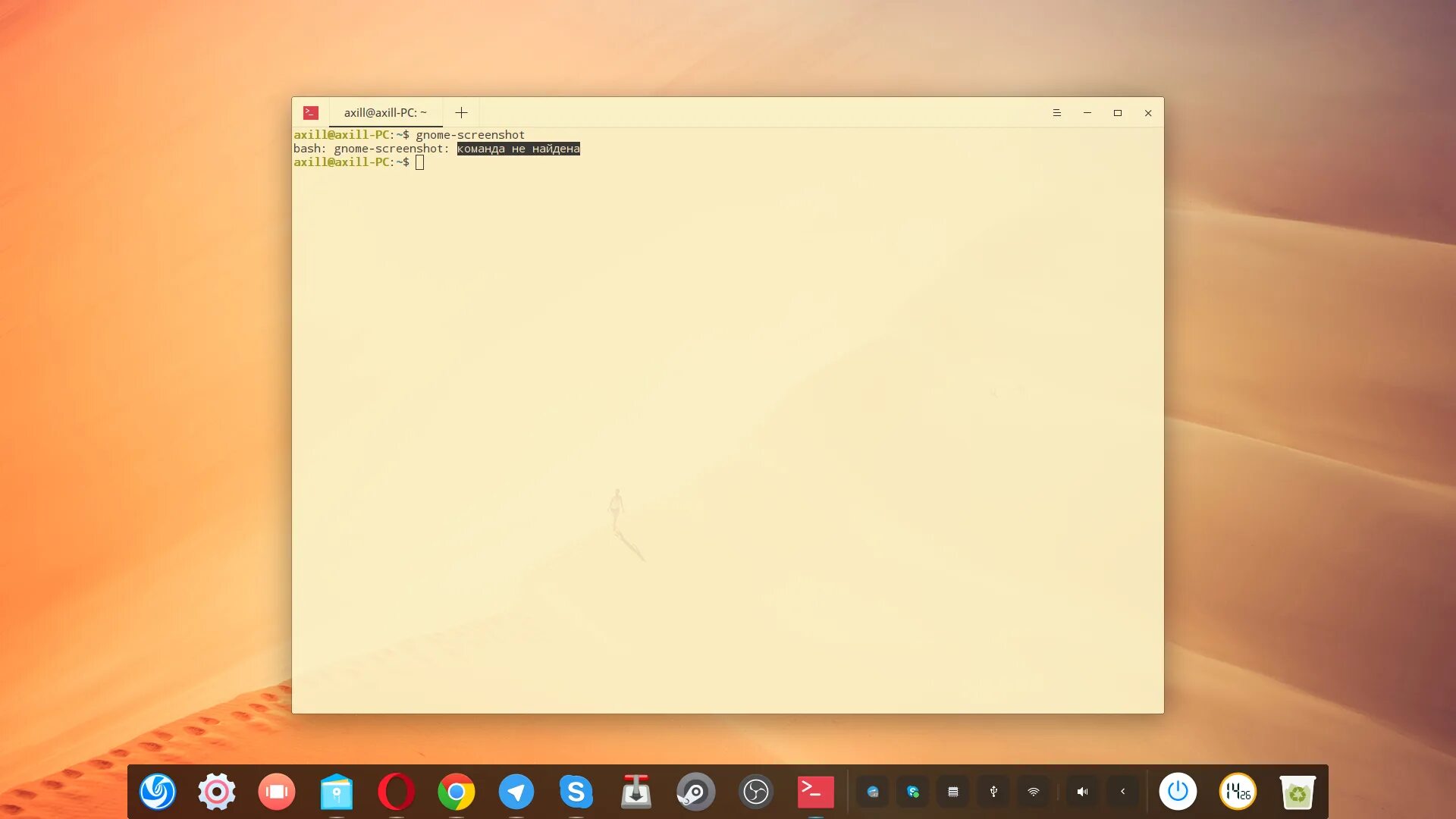Open Telegram from the dock
1456x819 pixels.
[x=516, y=792]
